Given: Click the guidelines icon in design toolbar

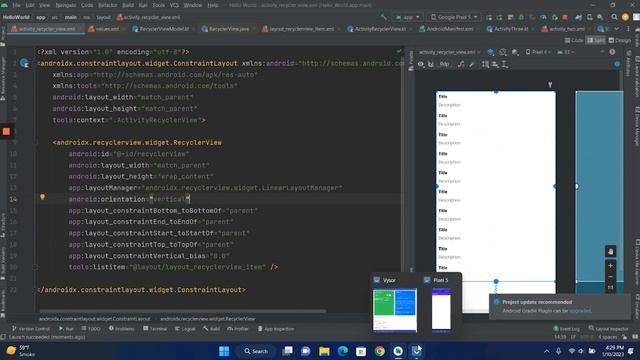Looking at the screenshot, I should 505,64.
